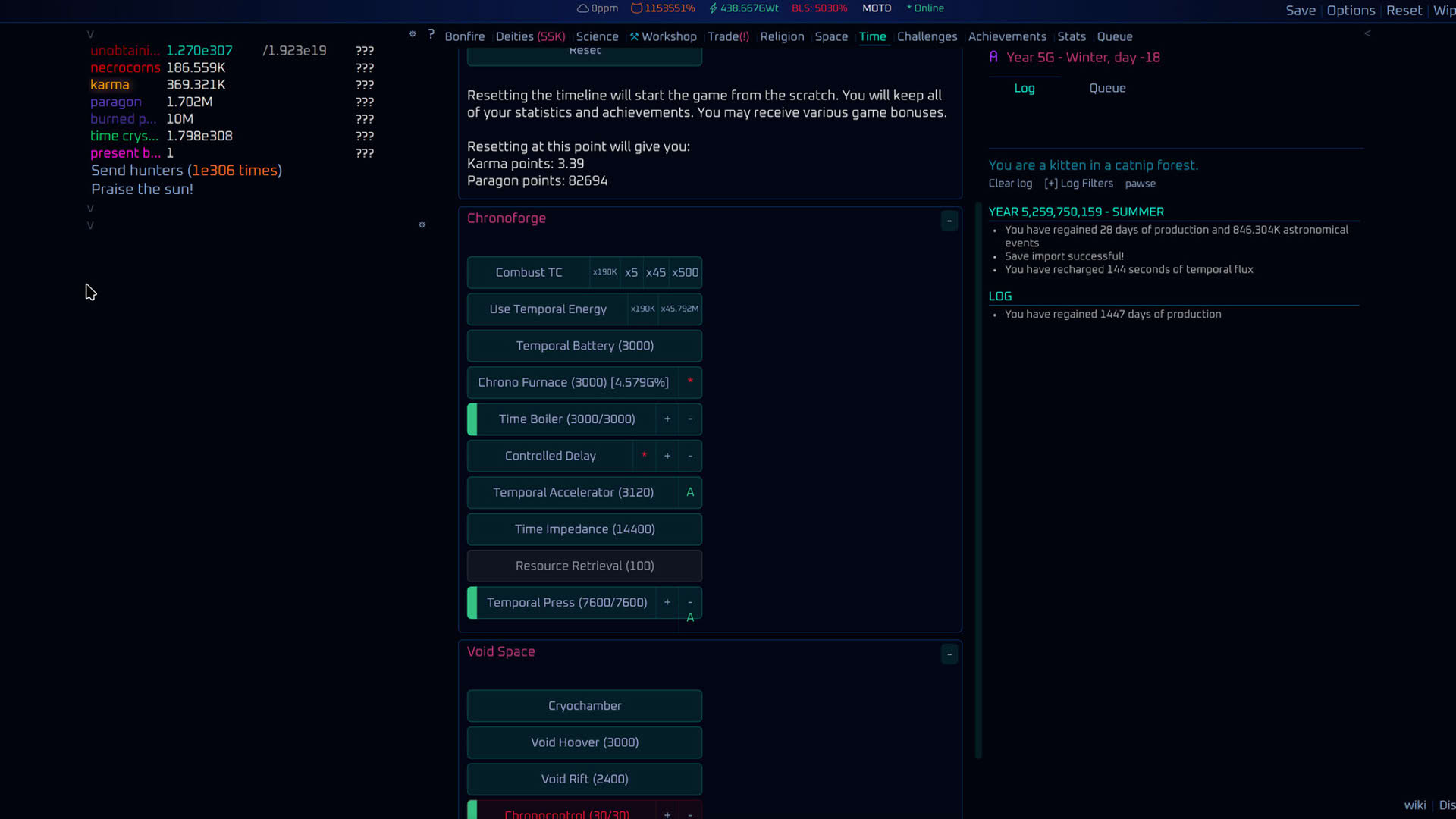1456x819 pixels.
Task: Click the arrow collapsing the right log panel
Action: [1367, 33]
